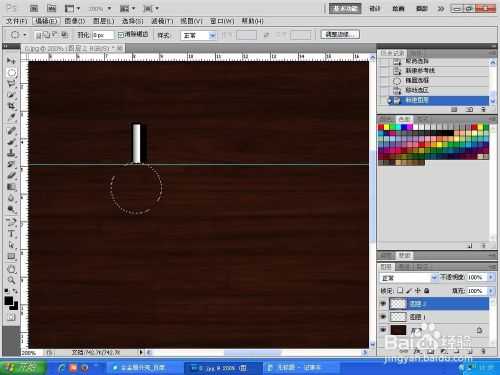This screenshot has width=500, height=375.
Task: Open the File menu
Action: pos(16,21)
